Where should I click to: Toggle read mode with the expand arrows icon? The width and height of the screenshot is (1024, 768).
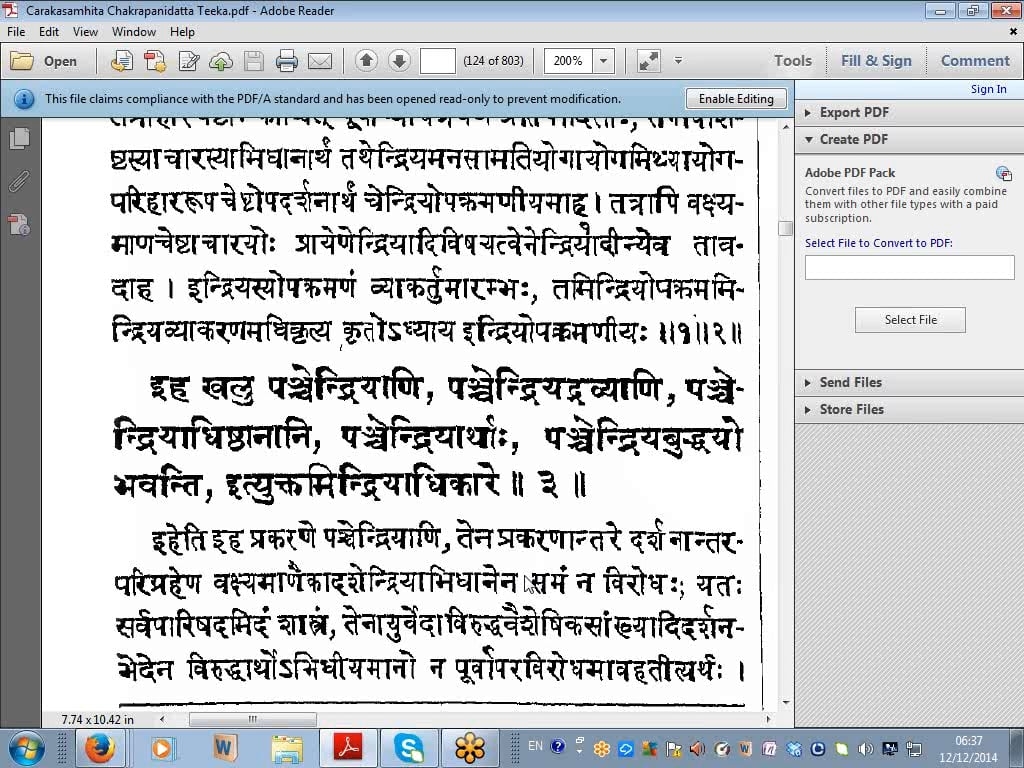coord(649,61)
